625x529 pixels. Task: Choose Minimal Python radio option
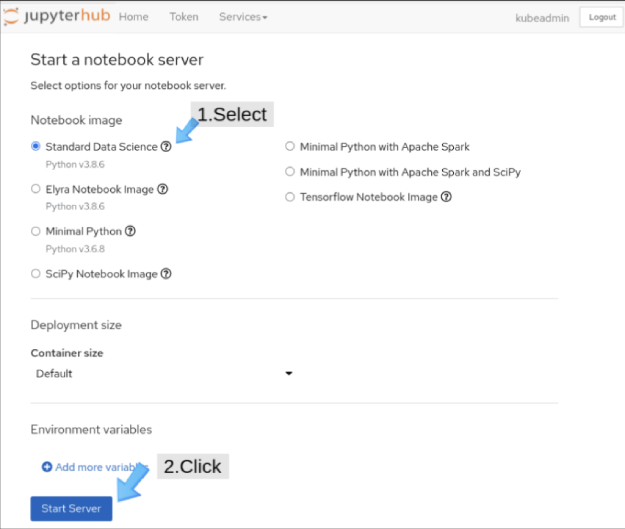tap(36, 231)
